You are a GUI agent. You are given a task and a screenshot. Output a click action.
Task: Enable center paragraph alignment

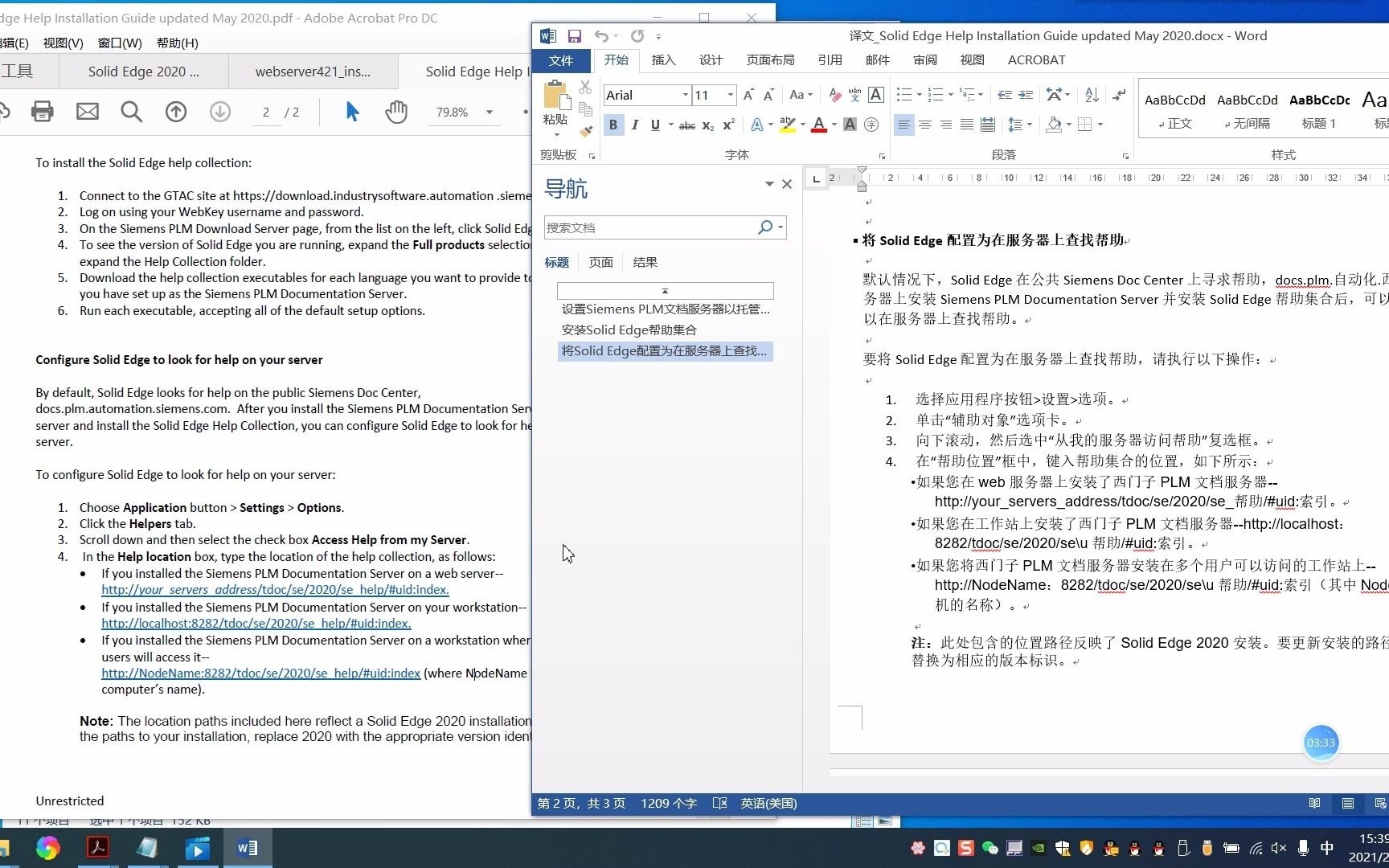click(x=925, y=124)
